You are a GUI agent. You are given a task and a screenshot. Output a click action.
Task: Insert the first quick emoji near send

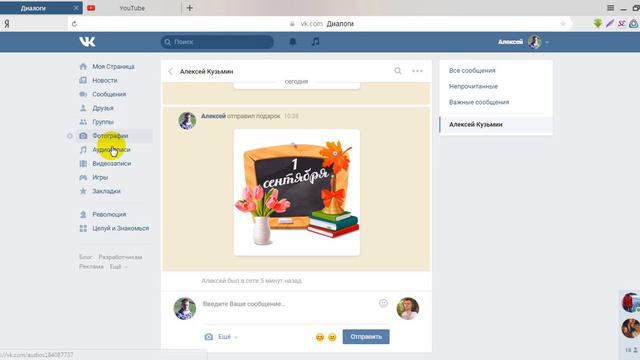coord(320,337)
